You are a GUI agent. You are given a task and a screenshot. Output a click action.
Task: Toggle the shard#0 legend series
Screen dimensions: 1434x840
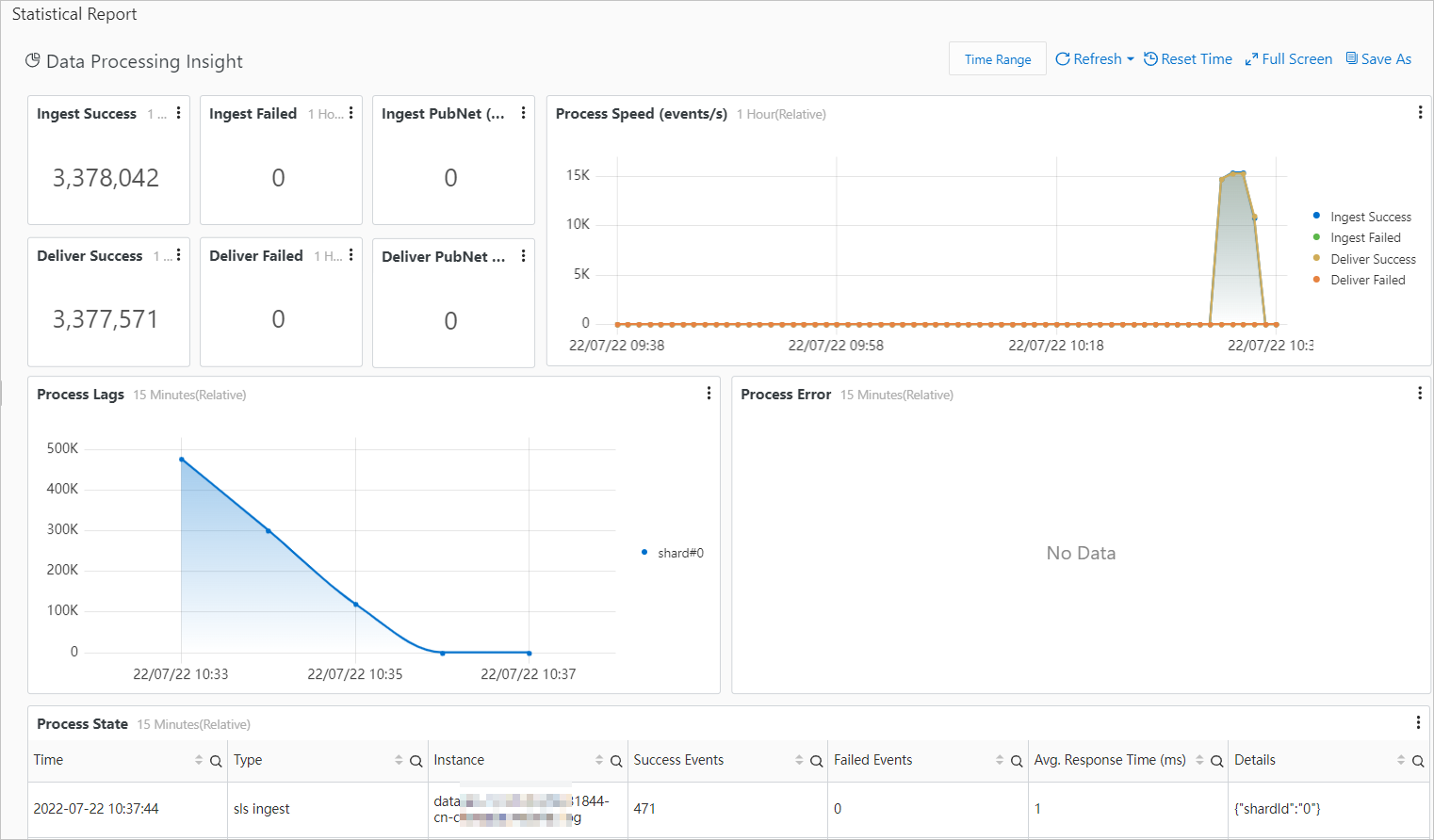(673, 553)
